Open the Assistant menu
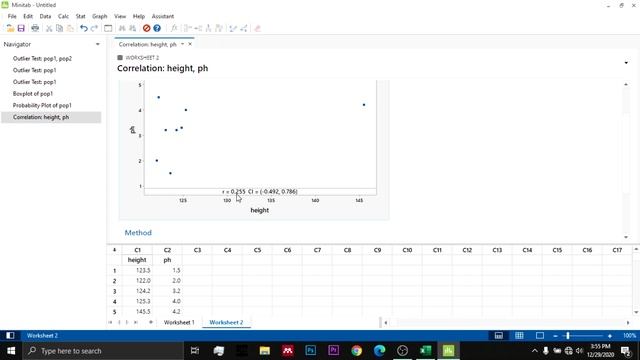The height and width of the screenshot is (360, 640). [x=163, y=16]
